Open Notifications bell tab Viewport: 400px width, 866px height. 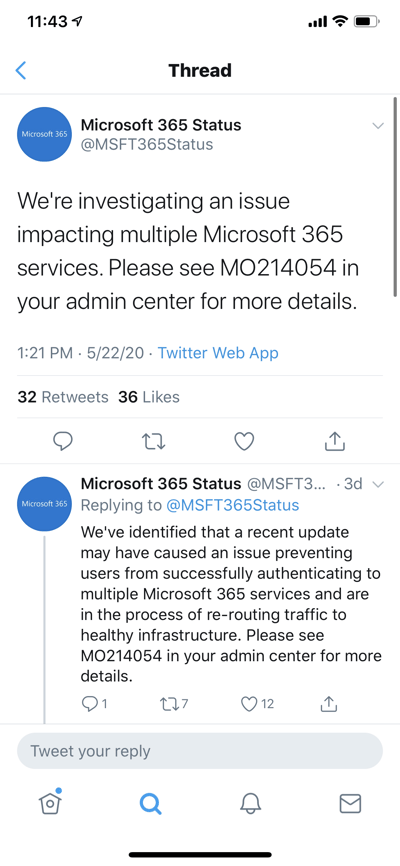(x=250, y=803)
